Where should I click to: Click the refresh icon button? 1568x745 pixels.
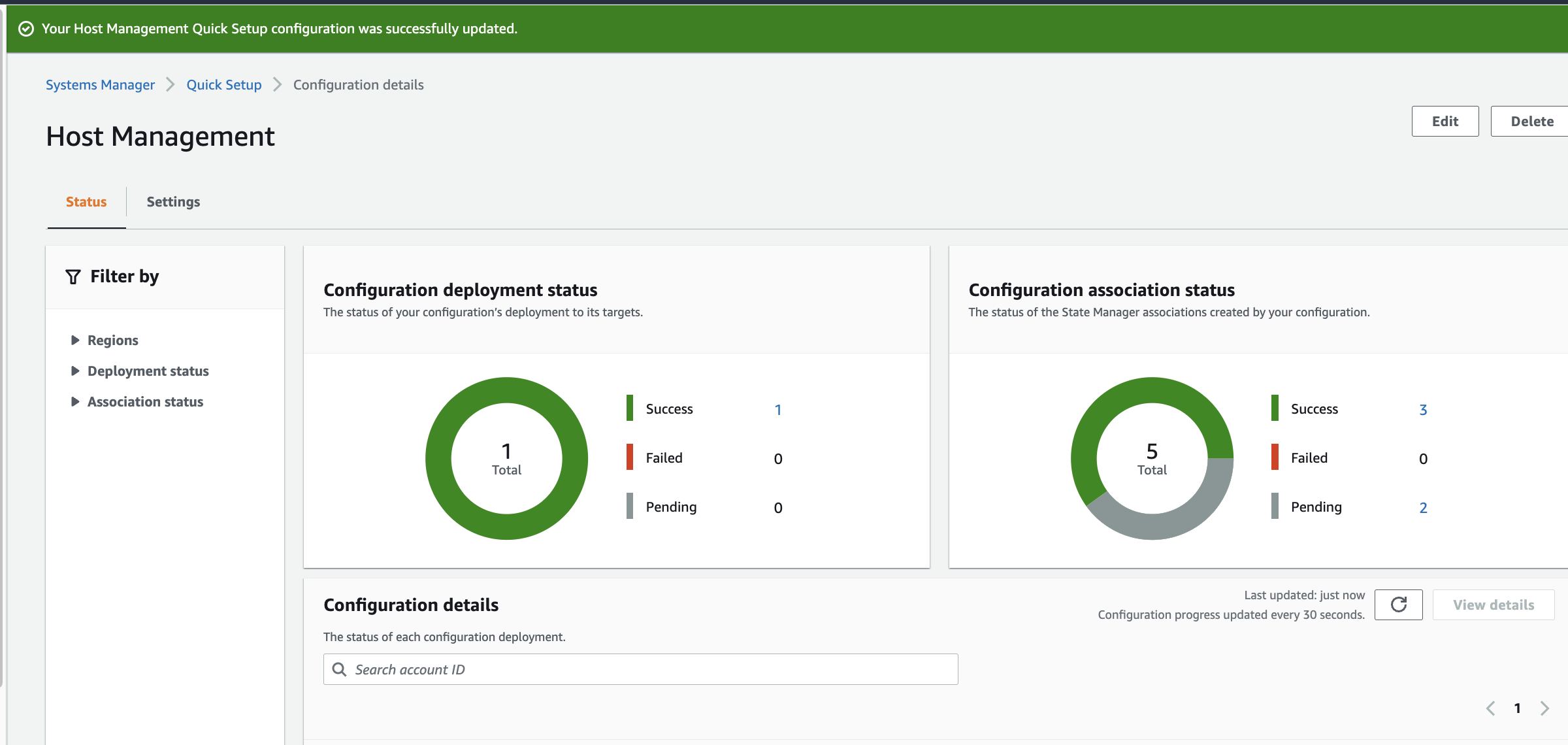point(1398,604)
